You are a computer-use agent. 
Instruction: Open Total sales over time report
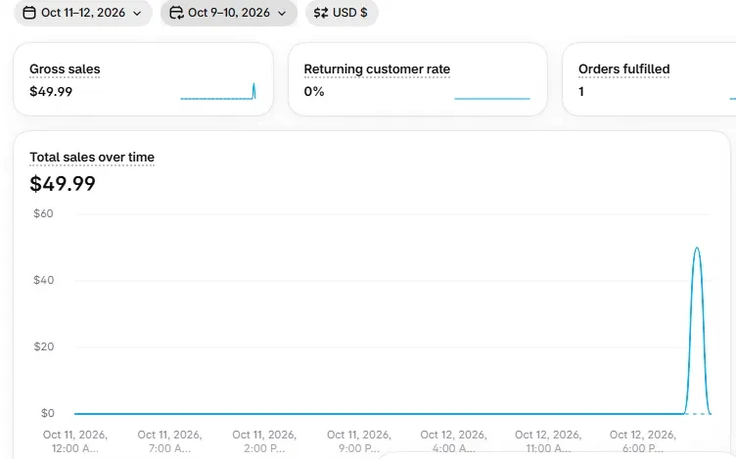(92, 157)
